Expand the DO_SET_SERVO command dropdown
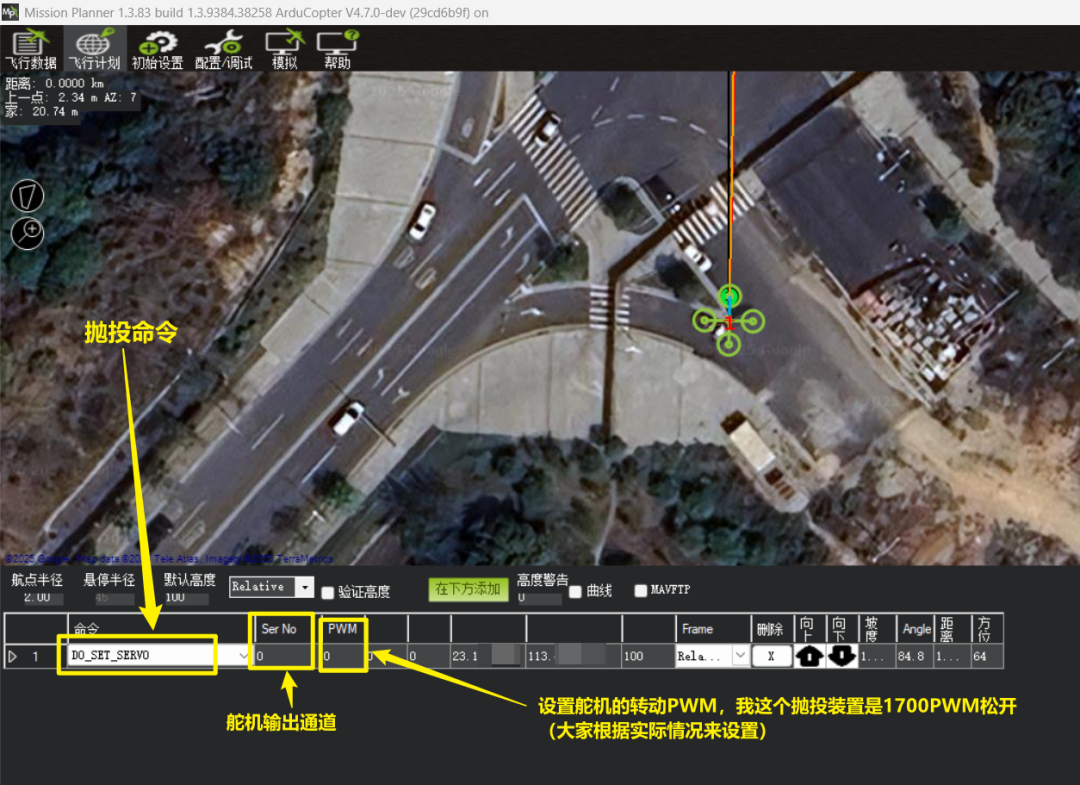Screen dimensions: 1080x785 click(244, 657)
